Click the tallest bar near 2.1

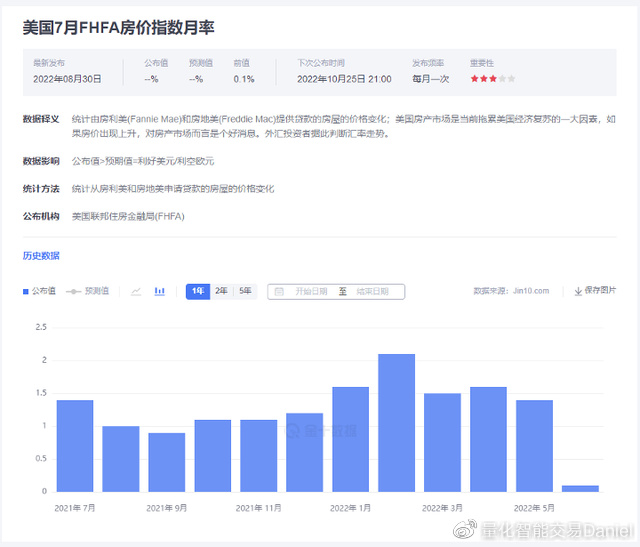coord(397,423)
